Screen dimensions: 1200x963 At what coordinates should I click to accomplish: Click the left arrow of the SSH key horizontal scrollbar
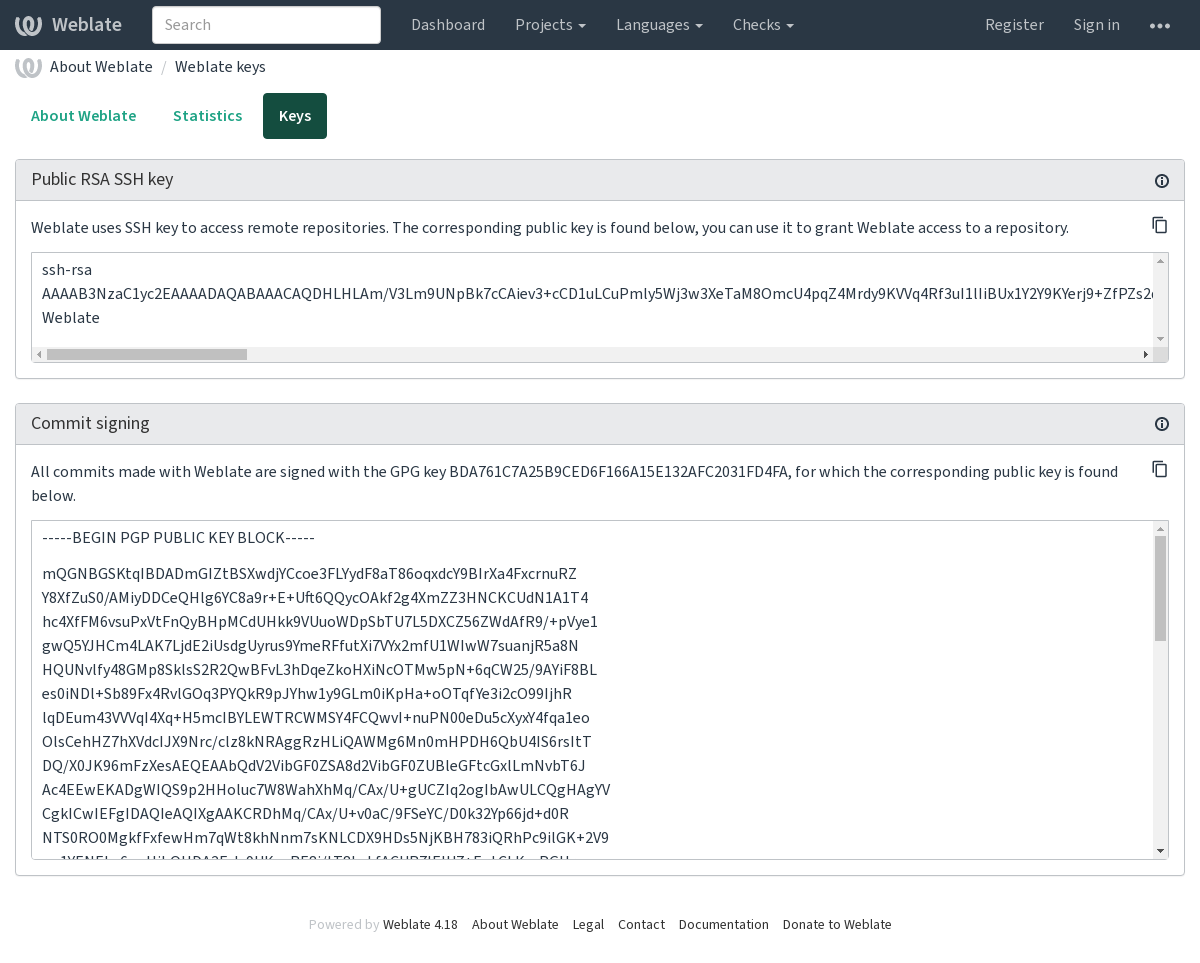(39, 354)
